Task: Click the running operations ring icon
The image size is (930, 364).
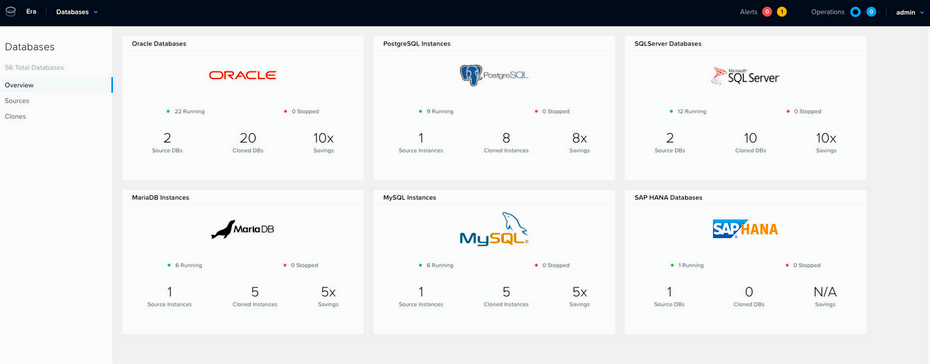Action: click(x=855, y=12)
